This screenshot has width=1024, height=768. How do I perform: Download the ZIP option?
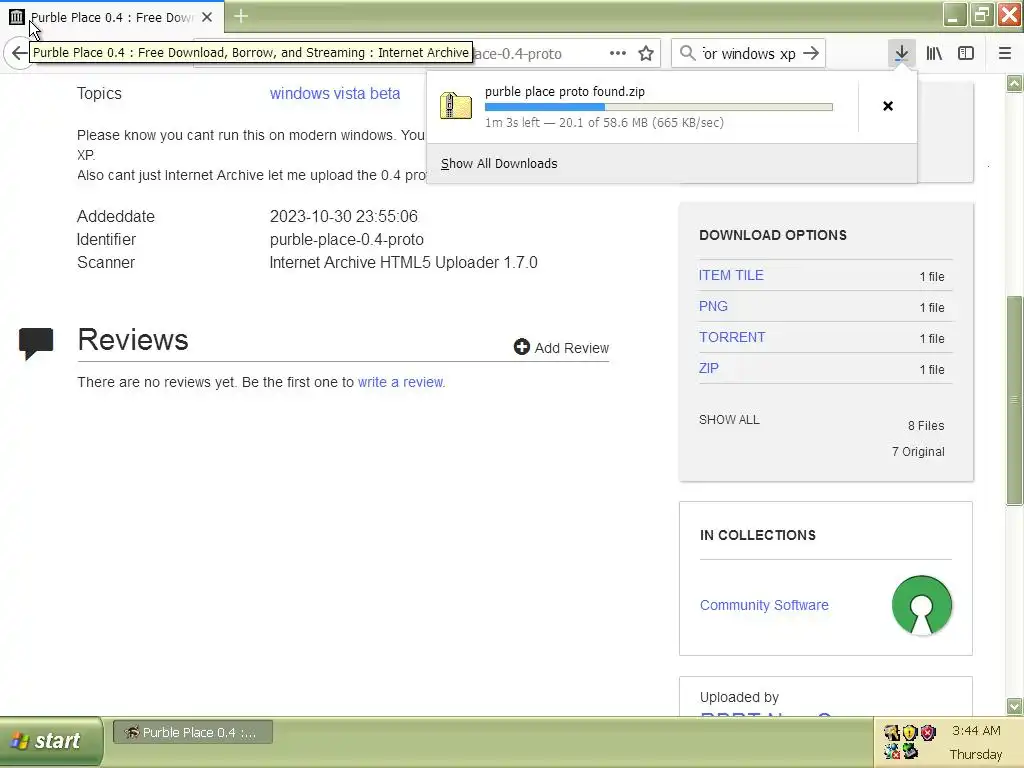[x=709, y=368]
